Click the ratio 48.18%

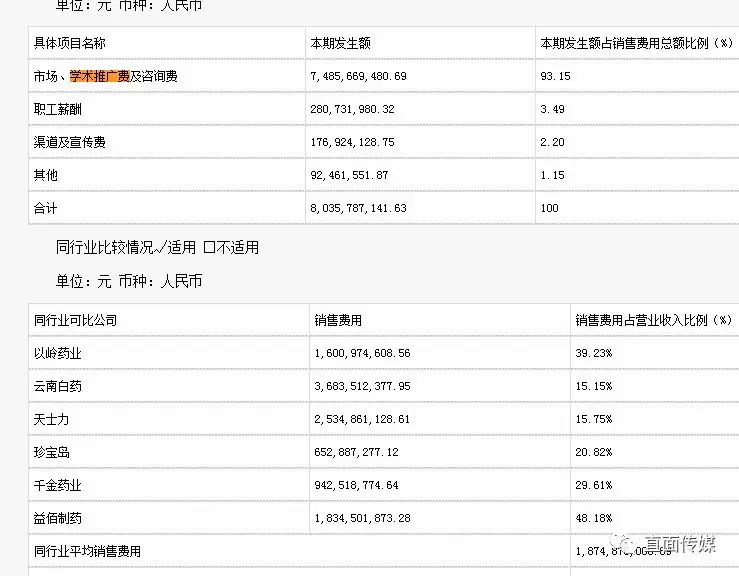pyautogui.click(x=593, y=518)
